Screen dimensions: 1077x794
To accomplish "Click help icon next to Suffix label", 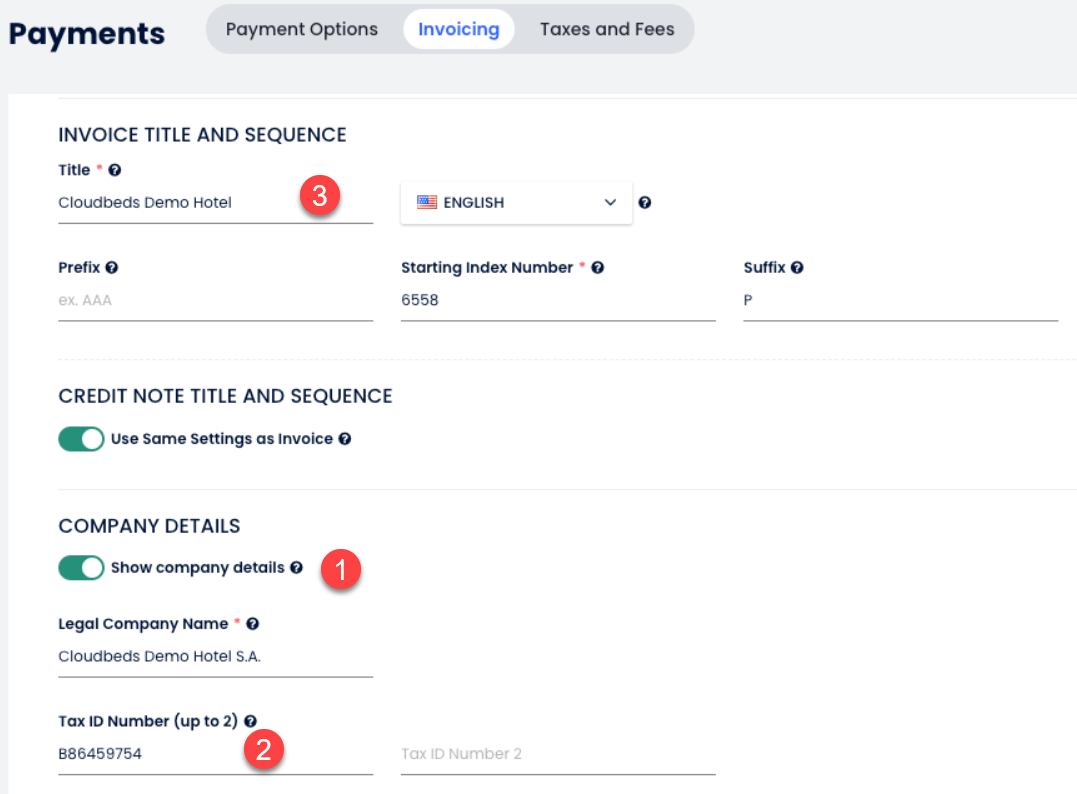I will click(x=797, y=268).
